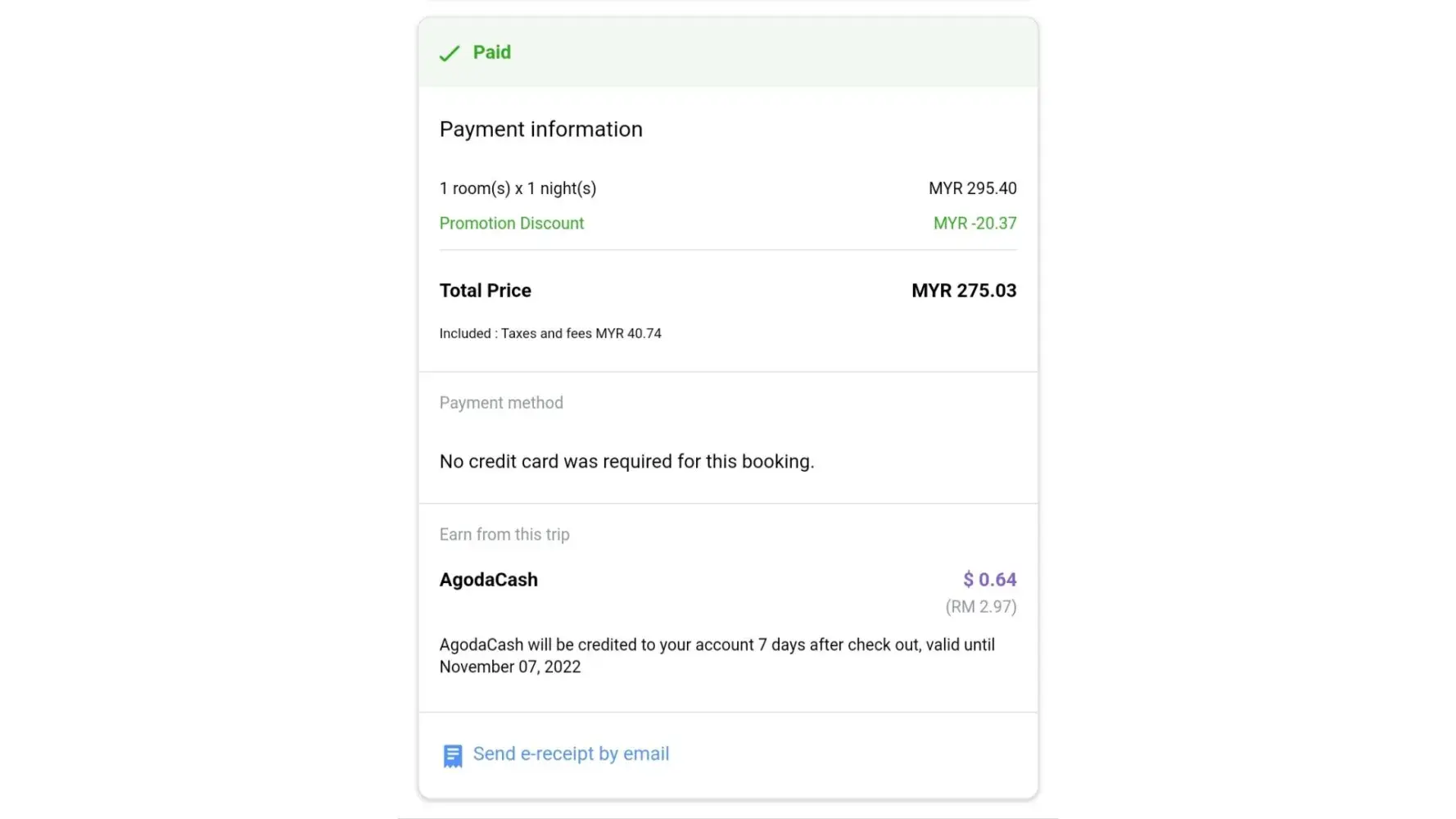The image size is (1456, 819).
Task: Click the green Paid checkmark icon
Action: tap(449, 53)
